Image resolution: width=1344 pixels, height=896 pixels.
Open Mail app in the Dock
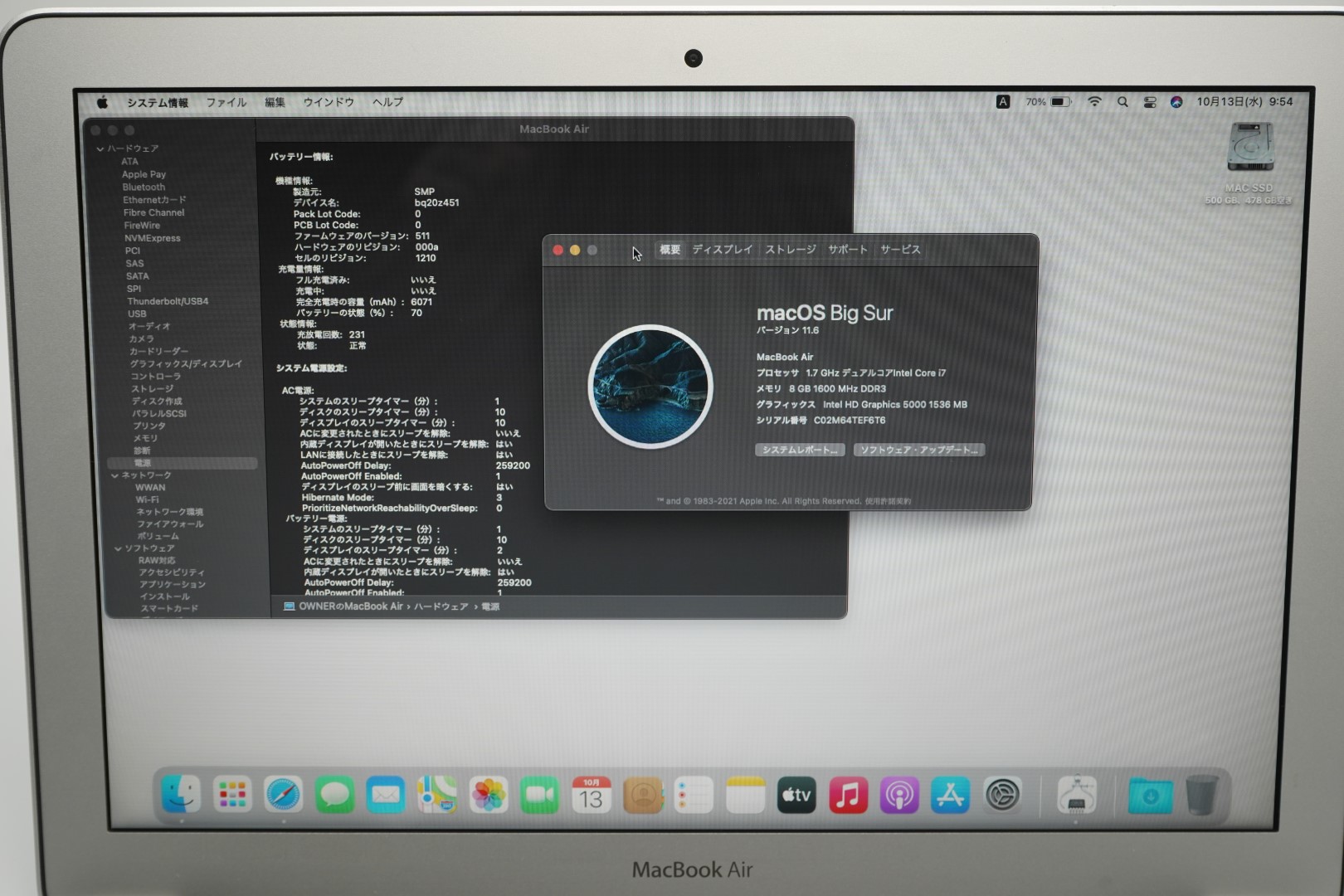pos(386,795)
